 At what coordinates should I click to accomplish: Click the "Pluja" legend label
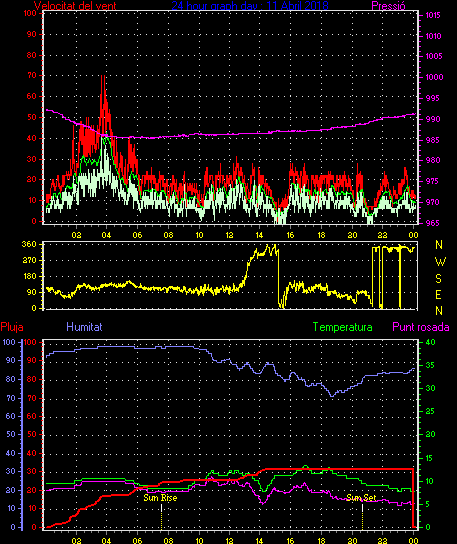(12, 327)
